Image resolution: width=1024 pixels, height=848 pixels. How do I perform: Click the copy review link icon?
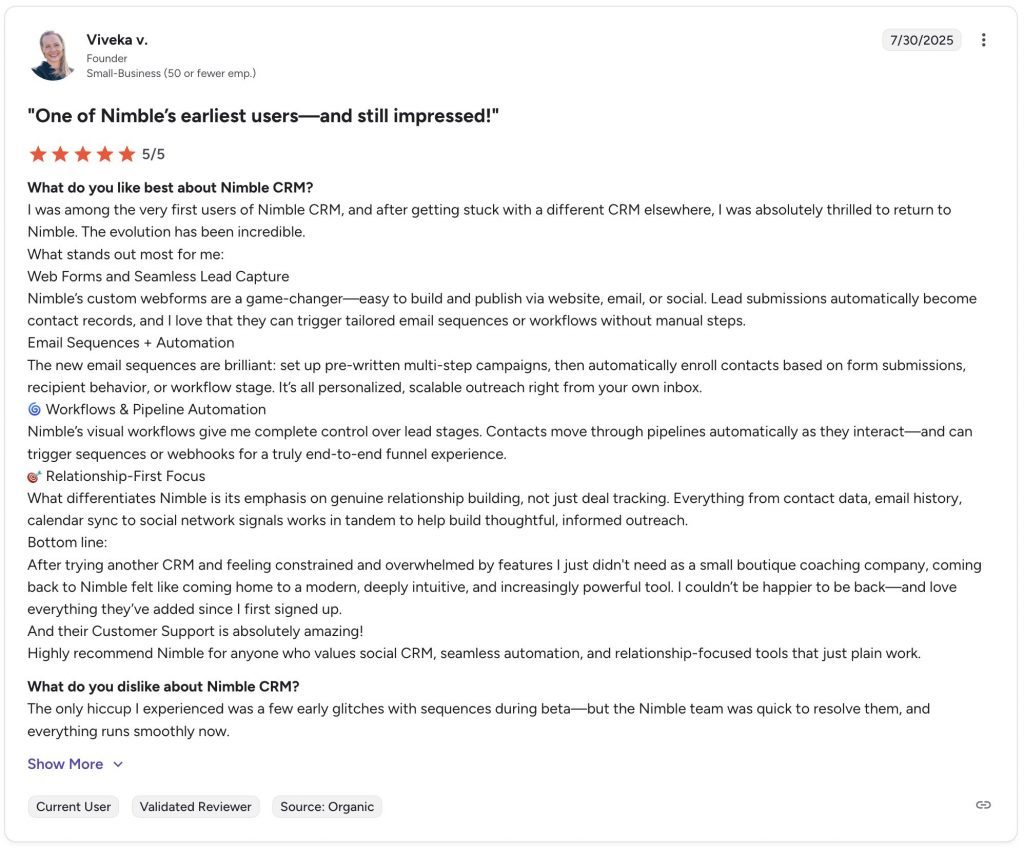click(983, 805)
